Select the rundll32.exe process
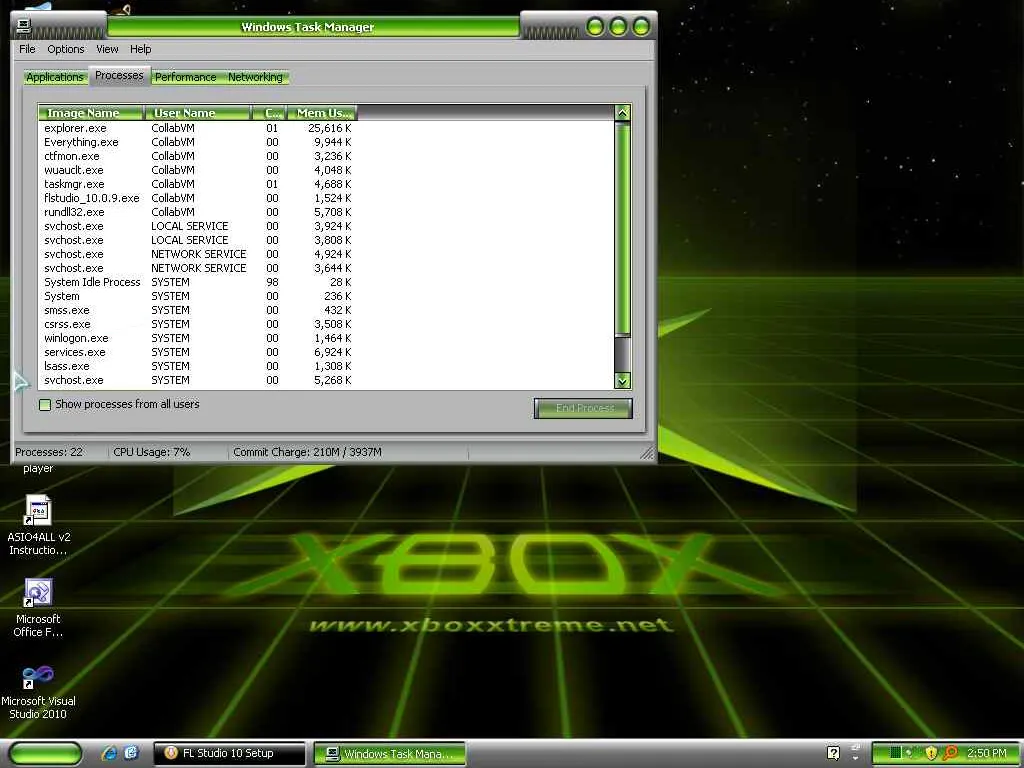This screenshot has width=1024, height=768. [x=198, y=212]
